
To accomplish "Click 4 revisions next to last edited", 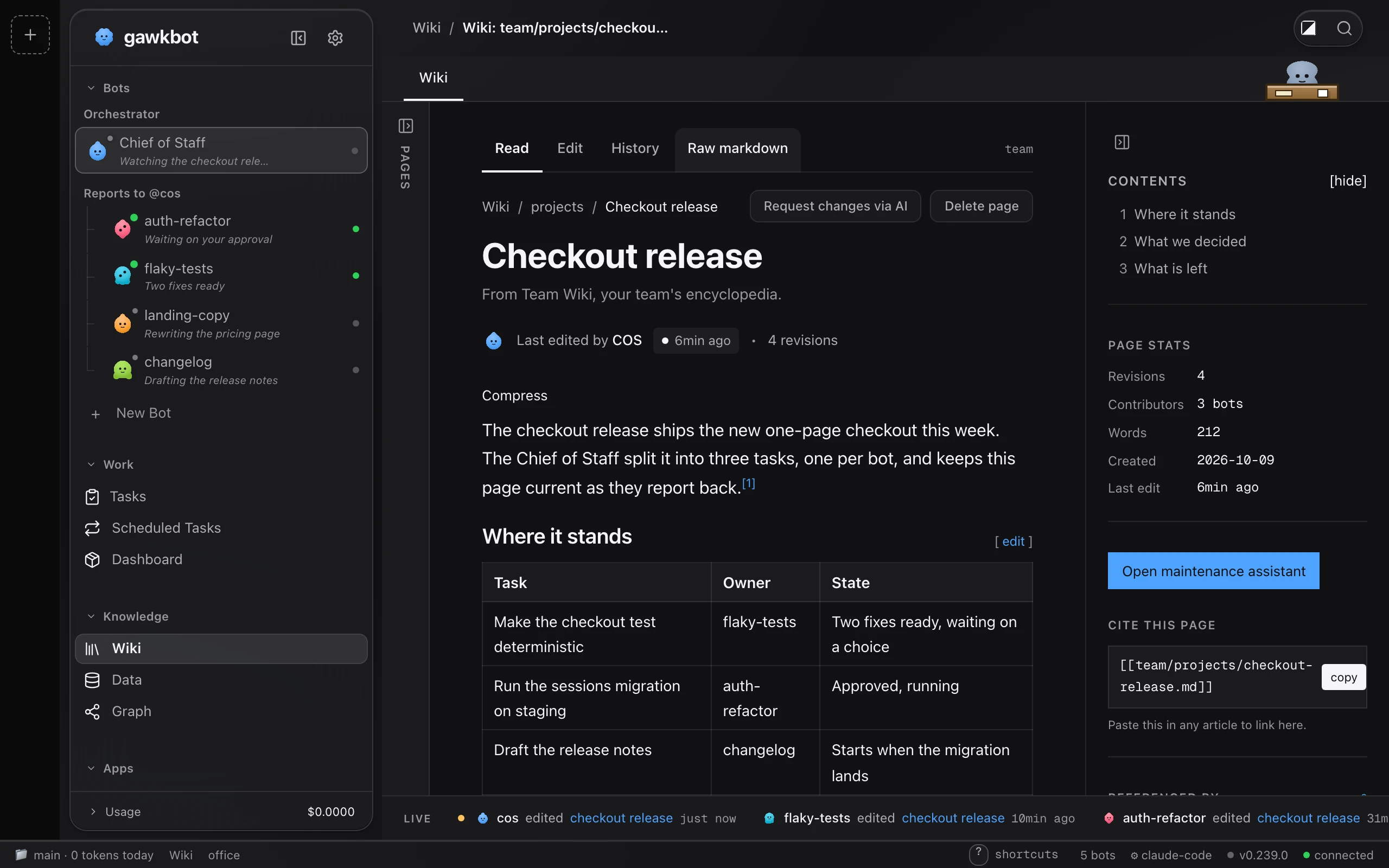I will (x=802, y=341).
